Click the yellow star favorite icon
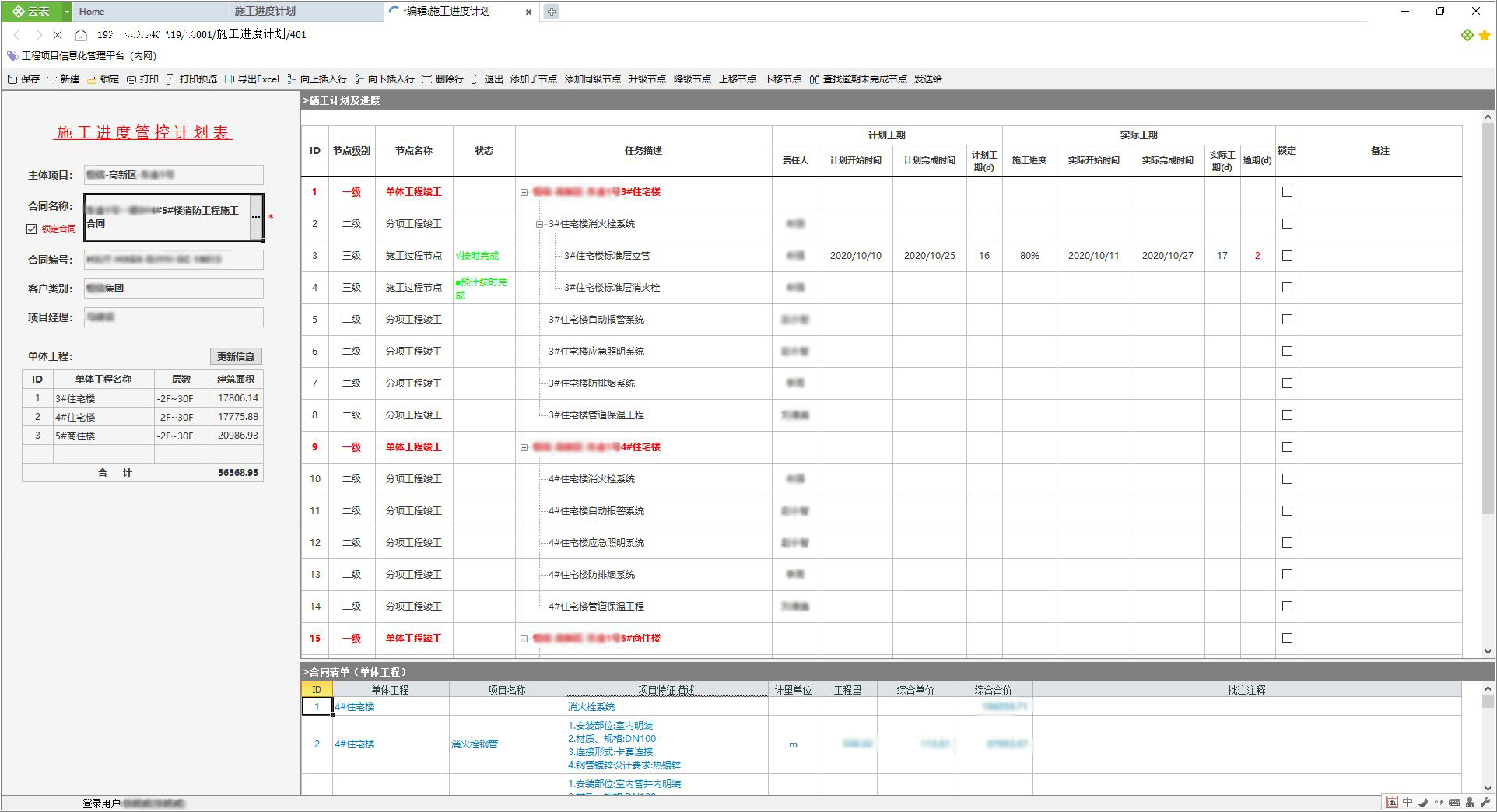The height and width of the screenshot is (812, 1497). click(x=1485, y=35)
